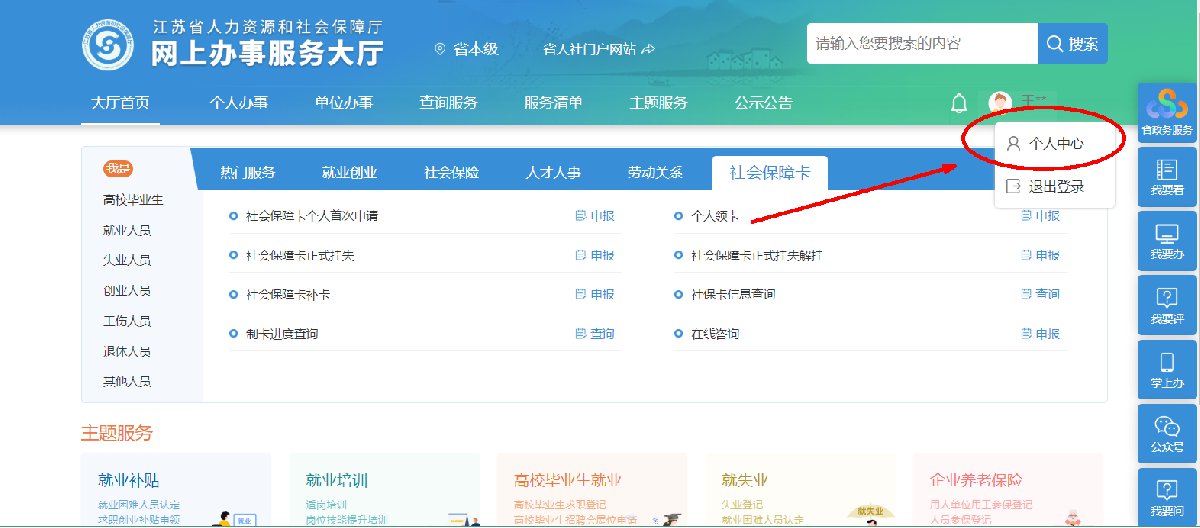Open 社保卡信息查询 service
This screenshot has height=528, width=1200.
(x=733, y=294)
